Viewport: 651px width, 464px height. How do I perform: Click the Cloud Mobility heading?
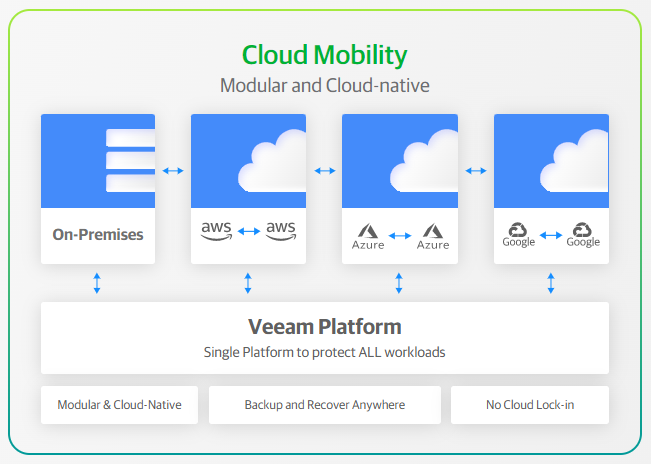[325, 55]
